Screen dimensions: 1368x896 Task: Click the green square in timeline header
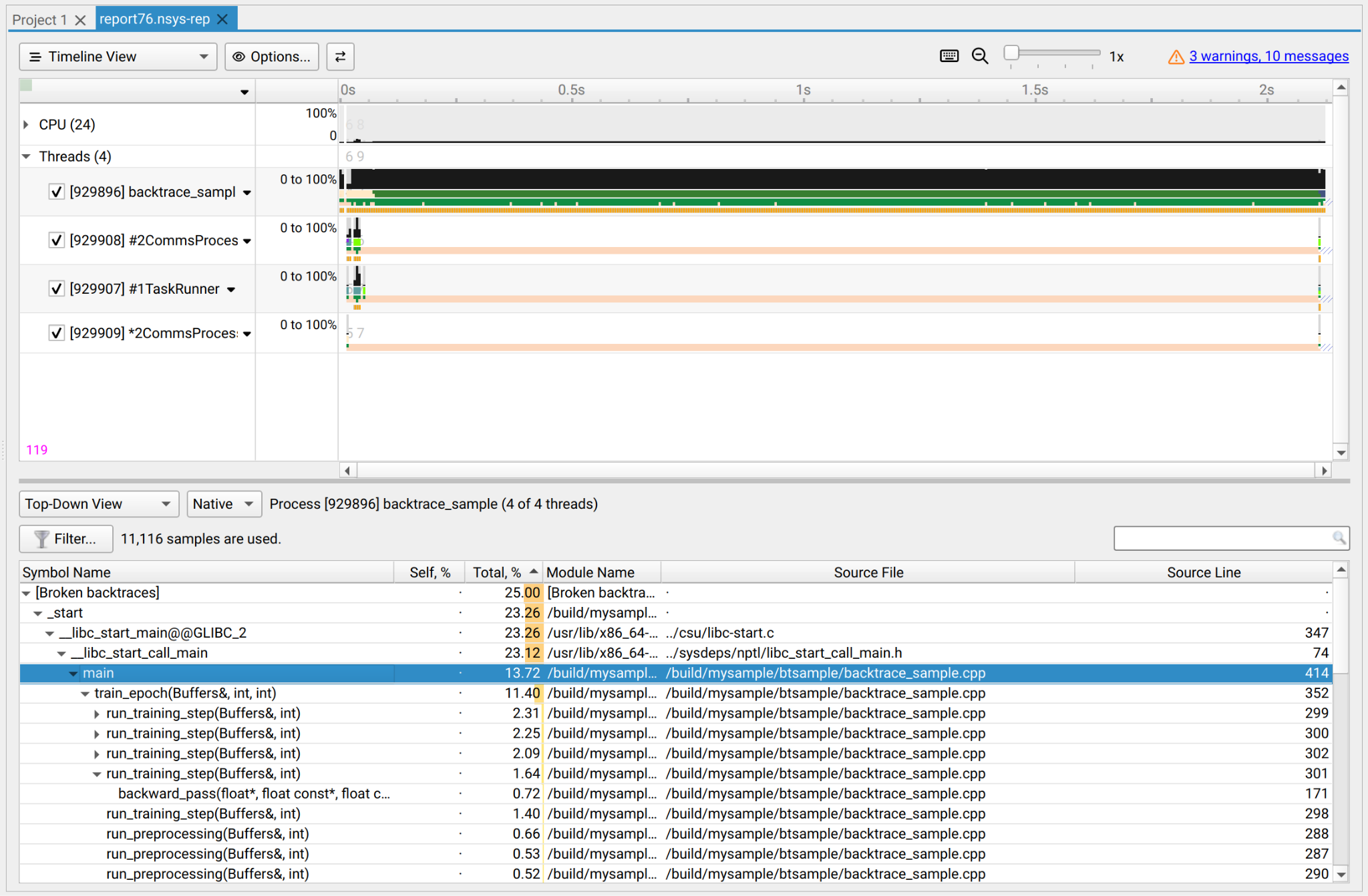(x=26, y=85)
